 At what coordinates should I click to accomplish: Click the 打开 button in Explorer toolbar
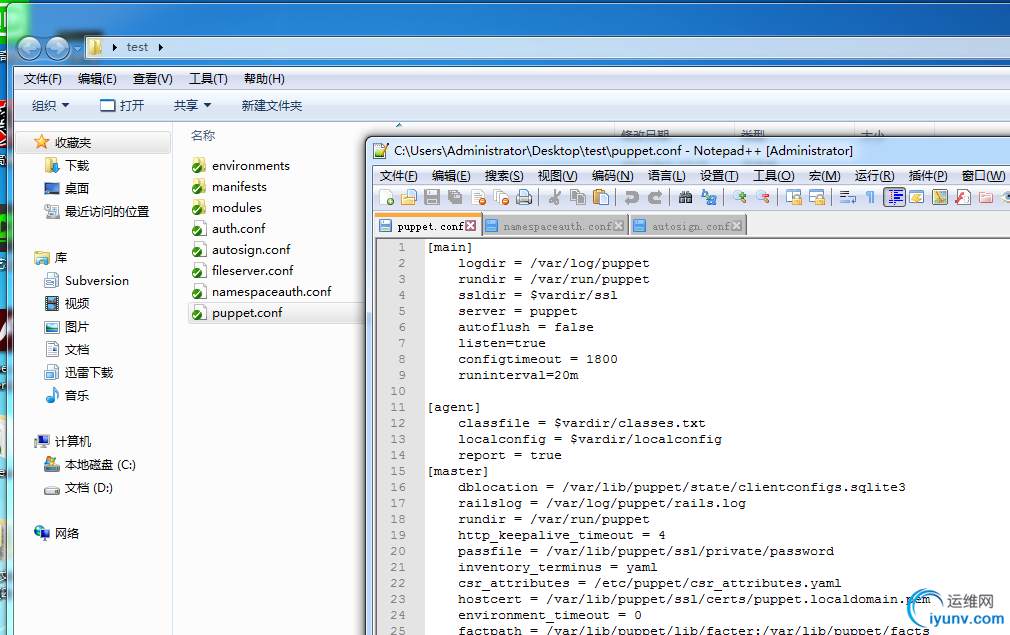click(x=122, y=106)
